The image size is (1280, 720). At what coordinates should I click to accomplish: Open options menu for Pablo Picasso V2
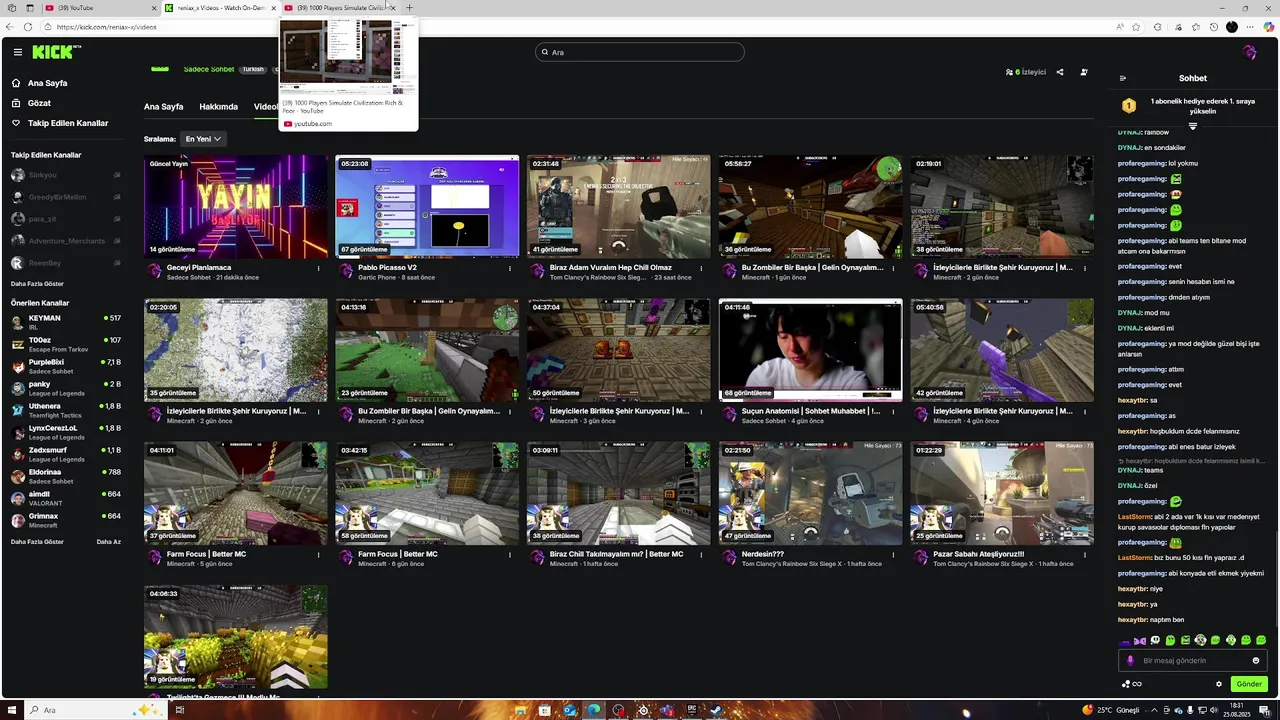tap(510, 268)
